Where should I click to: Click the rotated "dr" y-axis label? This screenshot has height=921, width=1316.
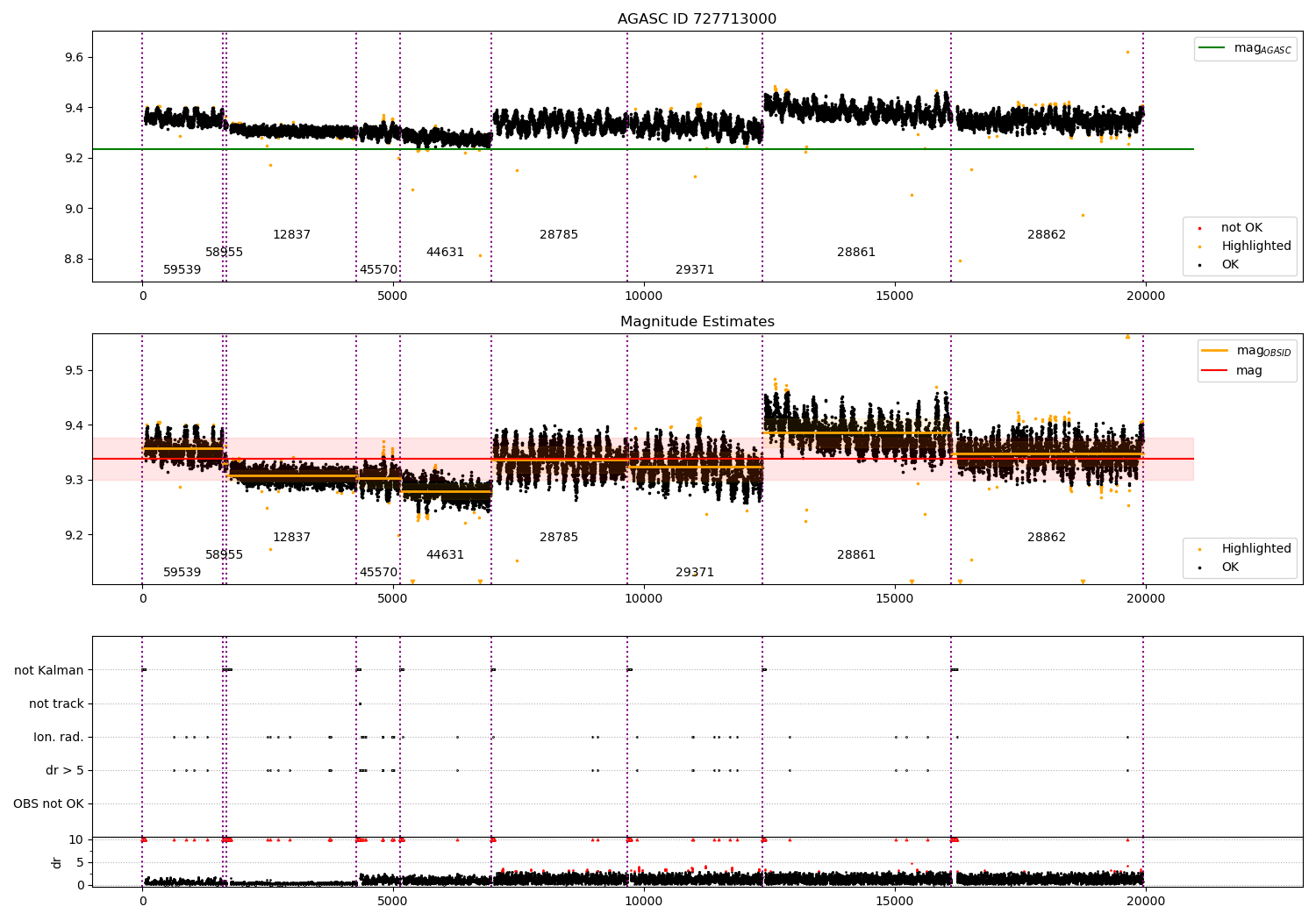coord(57,862)
